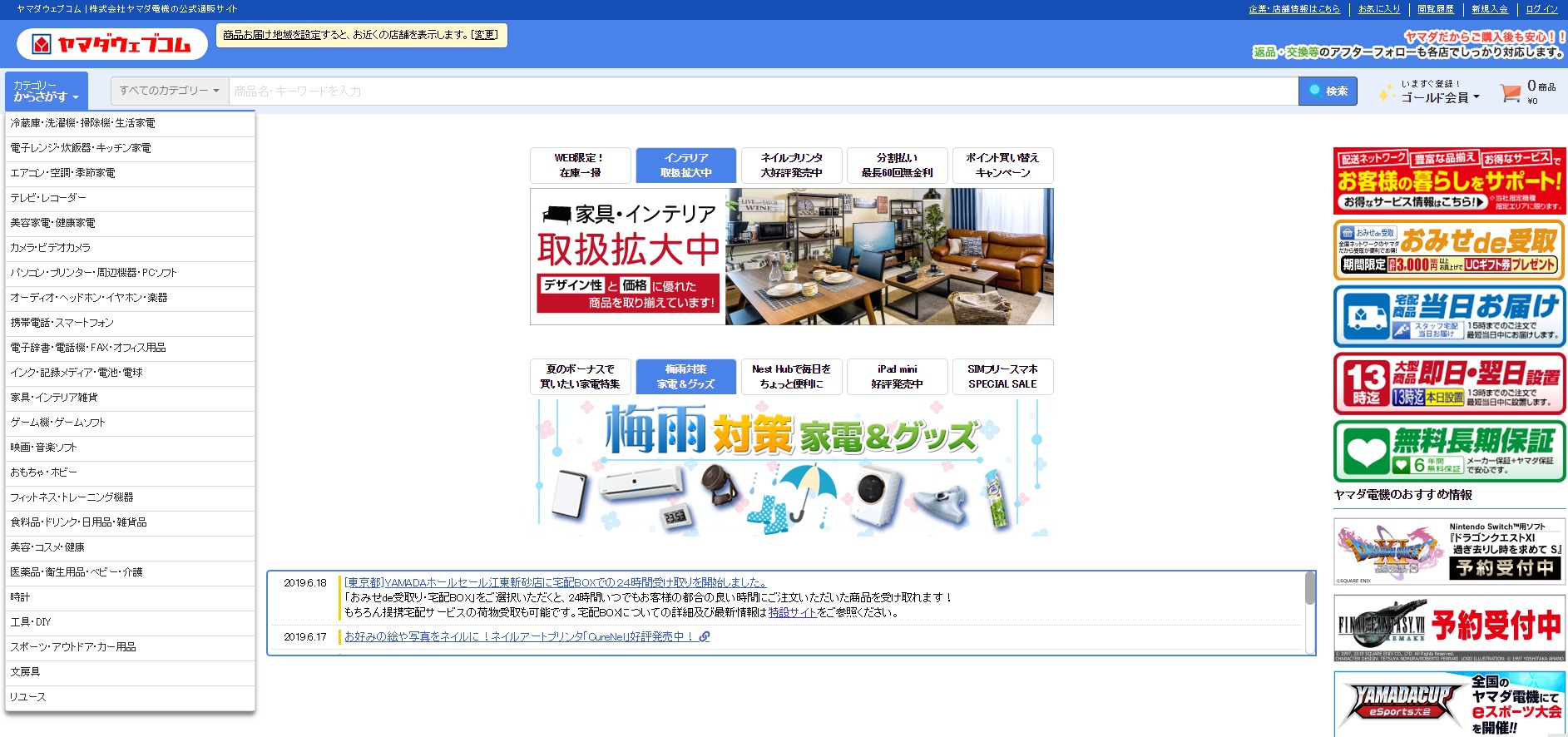Expand the すべてのカテゴリー search dropdown

click(x=170, y=91)
